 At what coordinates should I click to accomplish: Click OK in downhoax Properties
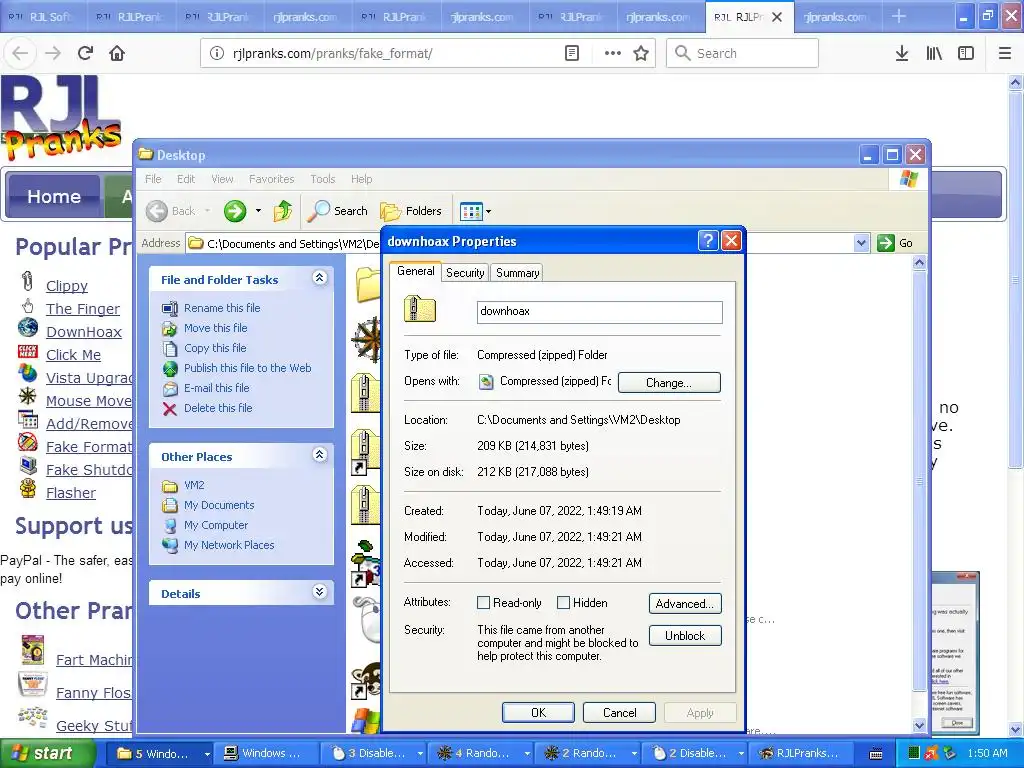click(x=538, y=712)
